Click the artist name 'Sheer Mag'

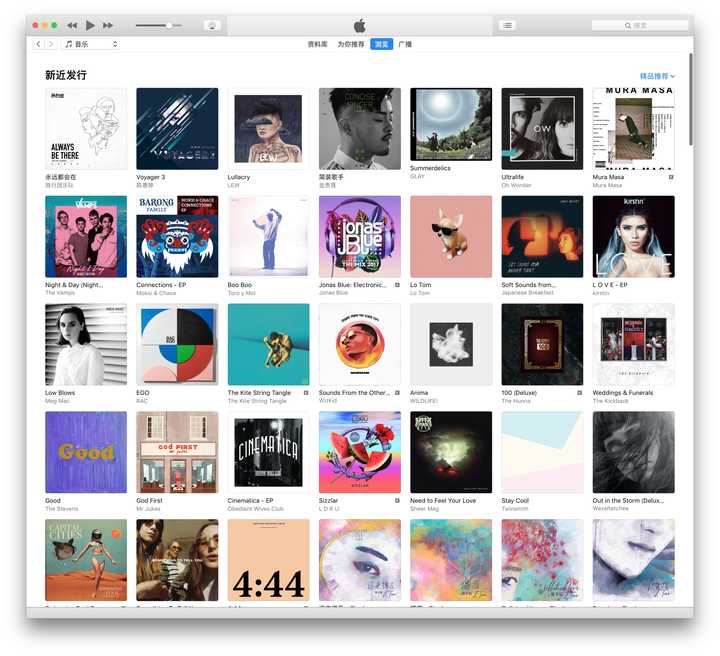pyautogui.click(x=424, y=509)
